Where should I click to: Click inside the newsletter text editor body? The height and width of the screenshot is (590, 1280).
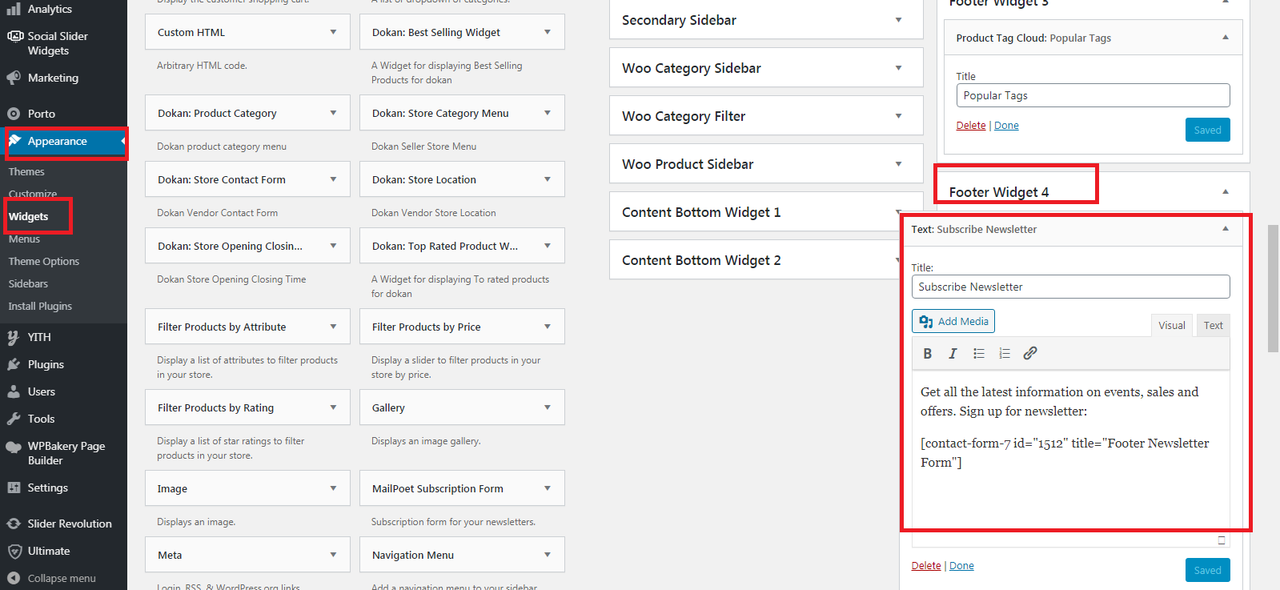click(x=1071, y=450)
